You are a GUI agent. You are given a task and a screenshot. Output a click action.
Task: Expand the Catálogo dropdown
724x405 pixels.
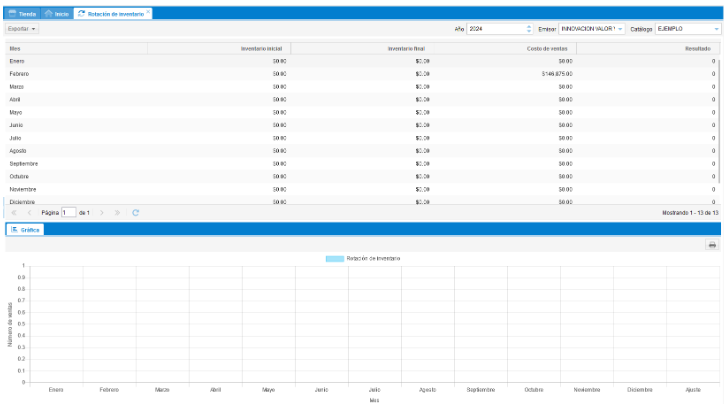coord(716,29)
